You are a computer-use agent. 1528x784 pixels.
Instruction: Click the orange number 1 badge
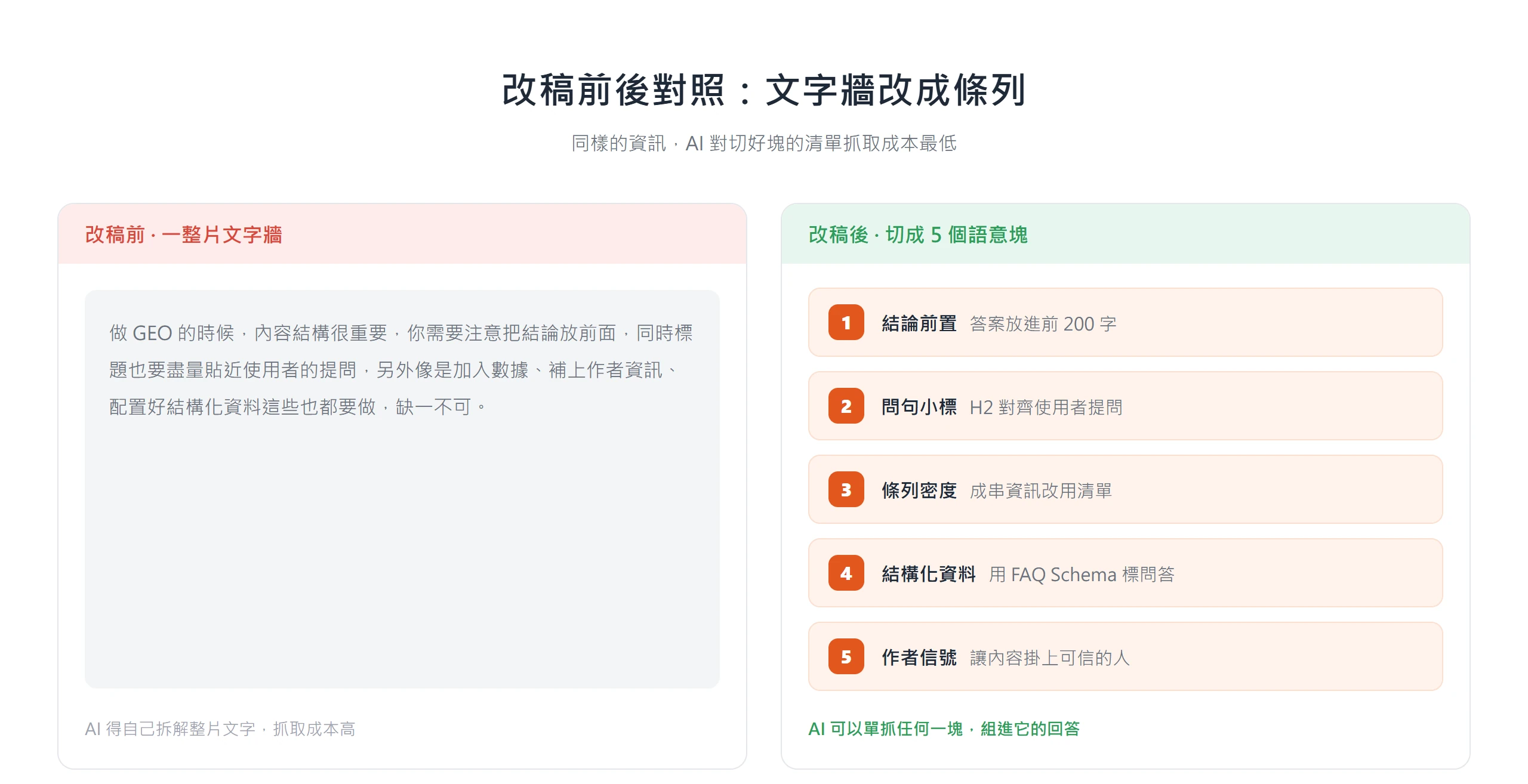846,323
